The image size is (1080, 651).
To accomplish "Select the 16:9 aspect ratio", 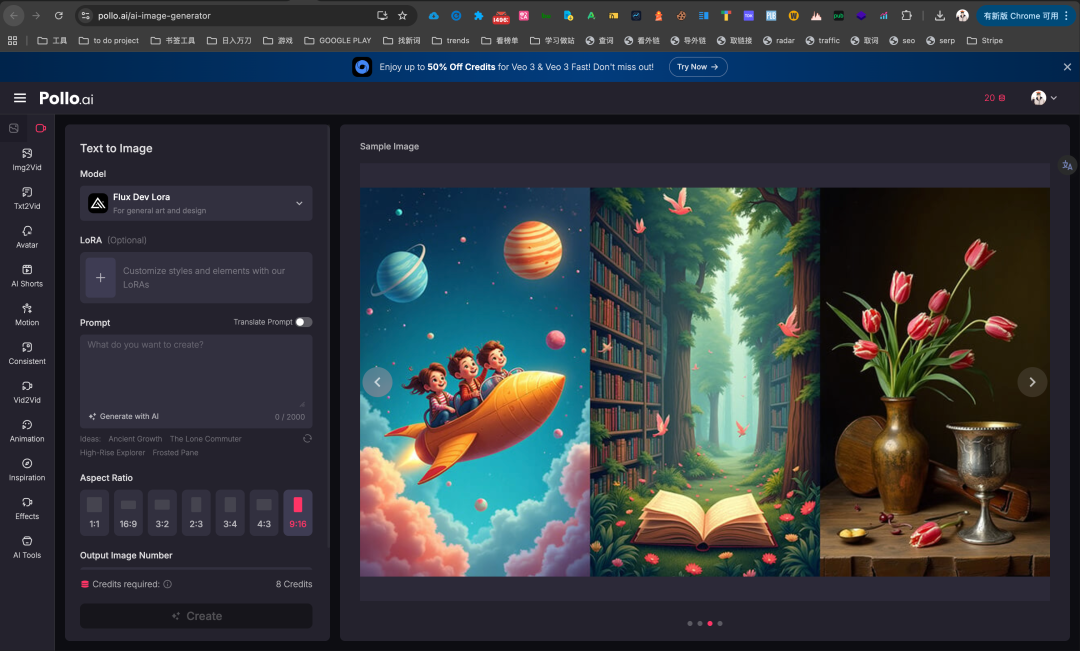I will click(128, 513).
